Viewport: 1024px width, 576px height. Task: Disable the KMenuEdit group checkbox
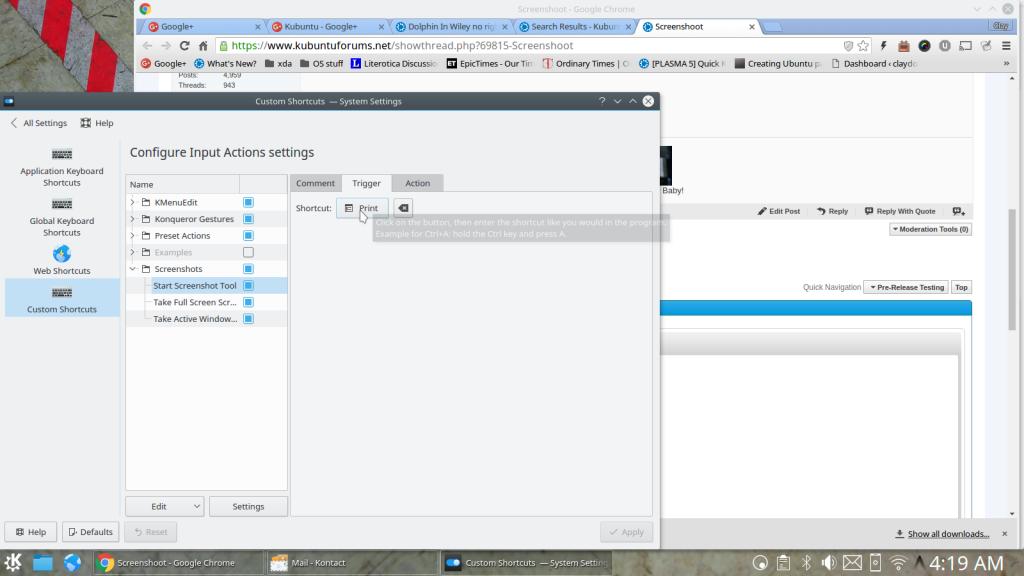point(248,202)
